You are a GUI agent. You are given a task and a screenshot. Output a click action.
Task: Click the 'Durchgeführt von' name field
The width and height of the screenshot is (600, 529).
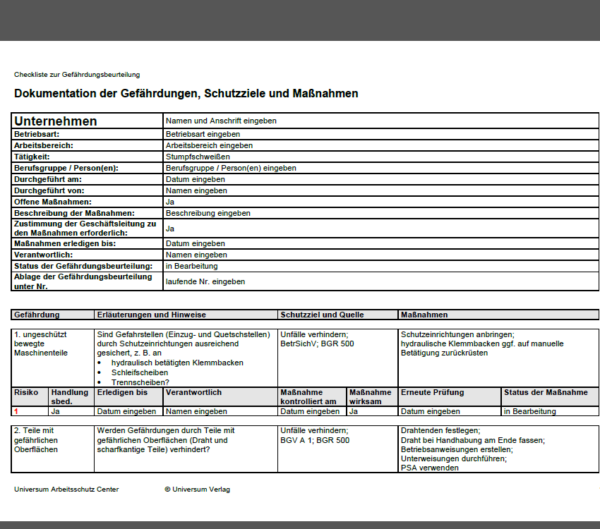click(381, 191)
